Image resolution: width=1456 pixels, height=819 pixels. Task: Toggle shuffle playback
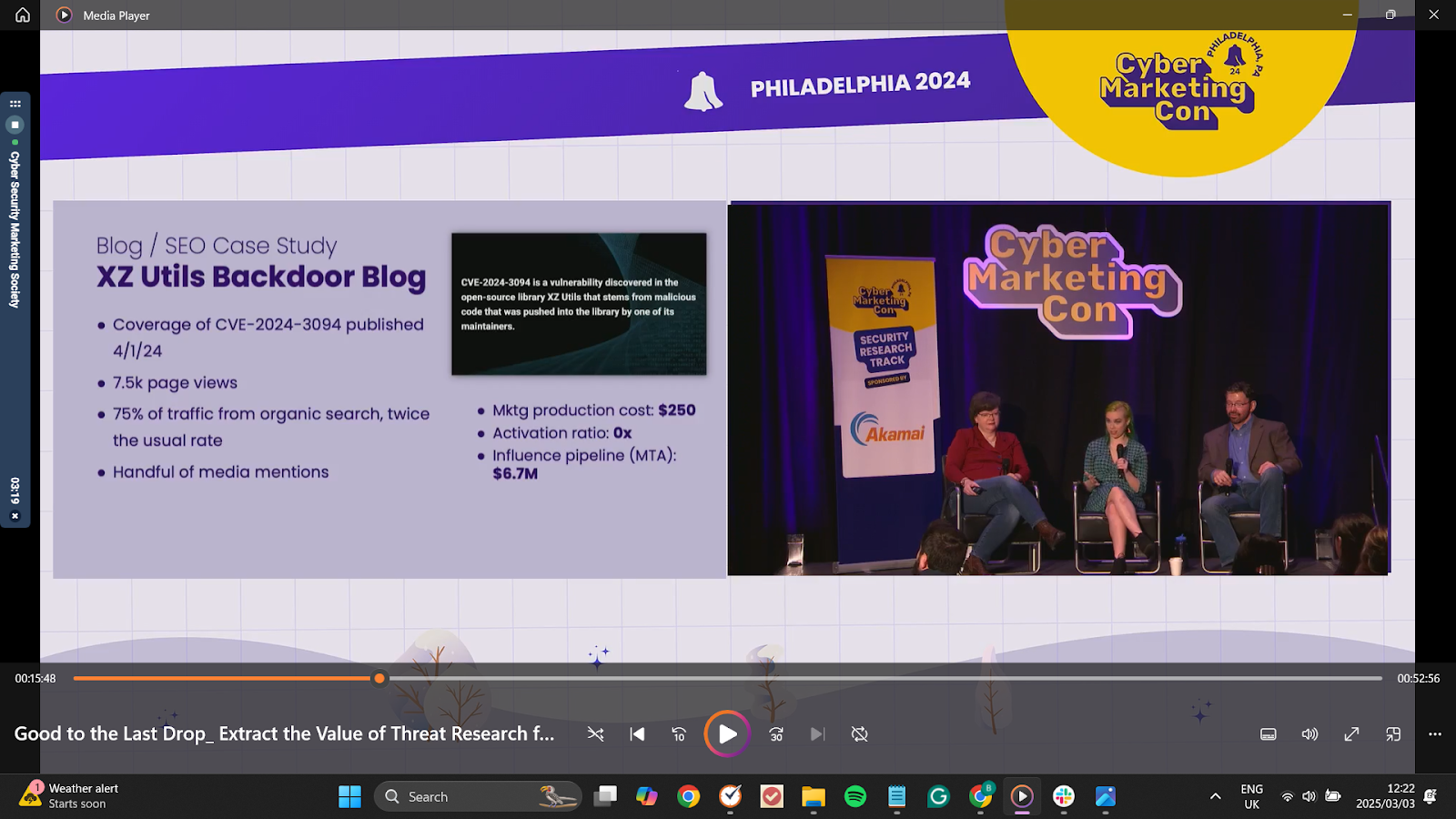[x=596, y=733]
